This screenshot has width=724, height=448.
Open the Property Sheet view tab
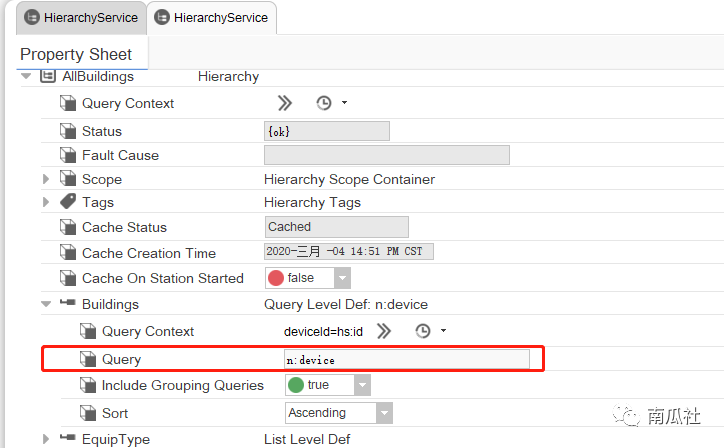tap(76, 54)
